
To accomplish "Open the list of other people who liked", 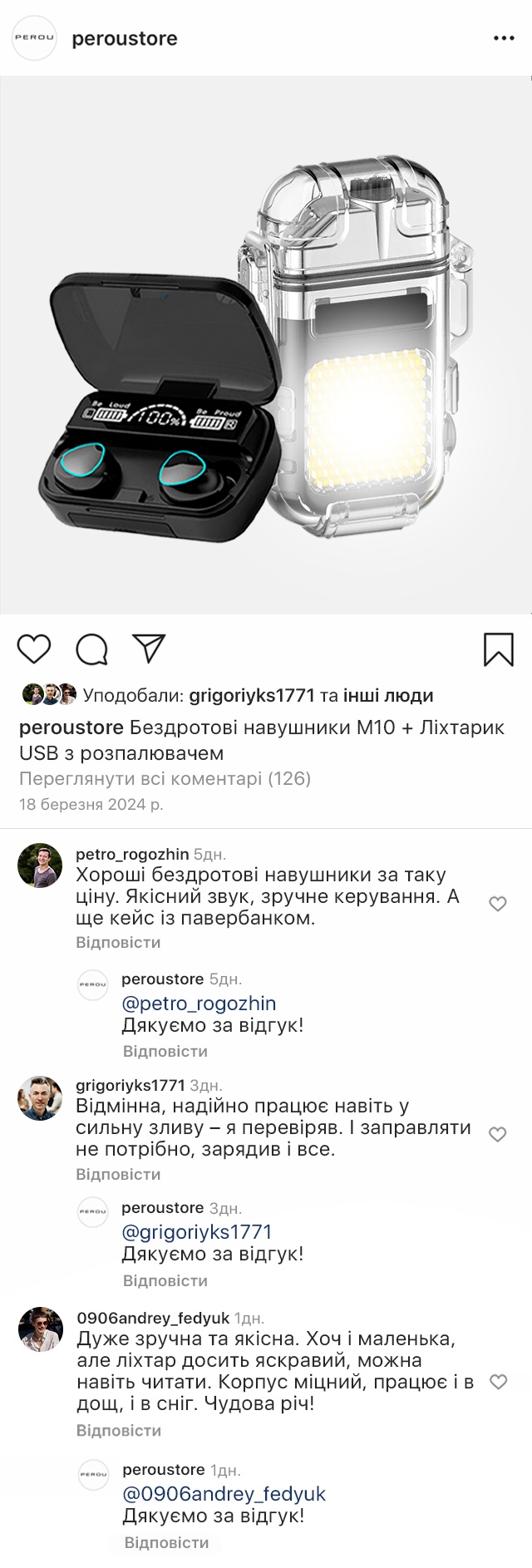I will [388, 695].
